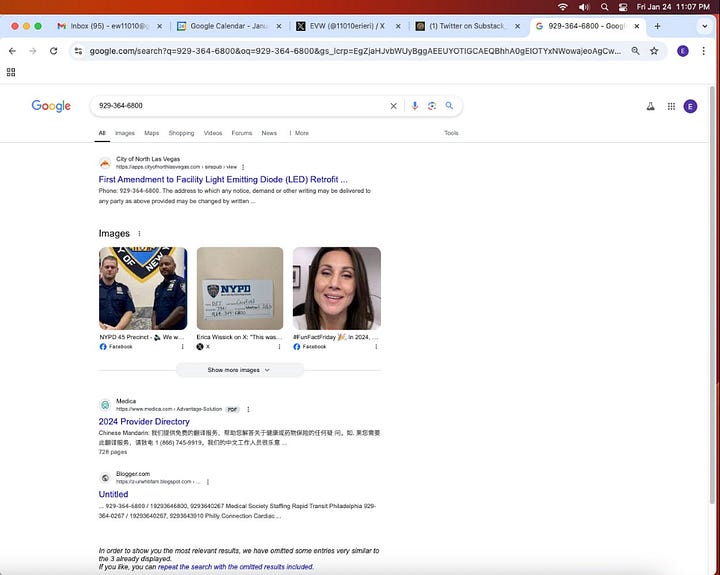720x575 pixels.
Task: Submit search with blue magnifier icon
Action: tap(449, 106)
